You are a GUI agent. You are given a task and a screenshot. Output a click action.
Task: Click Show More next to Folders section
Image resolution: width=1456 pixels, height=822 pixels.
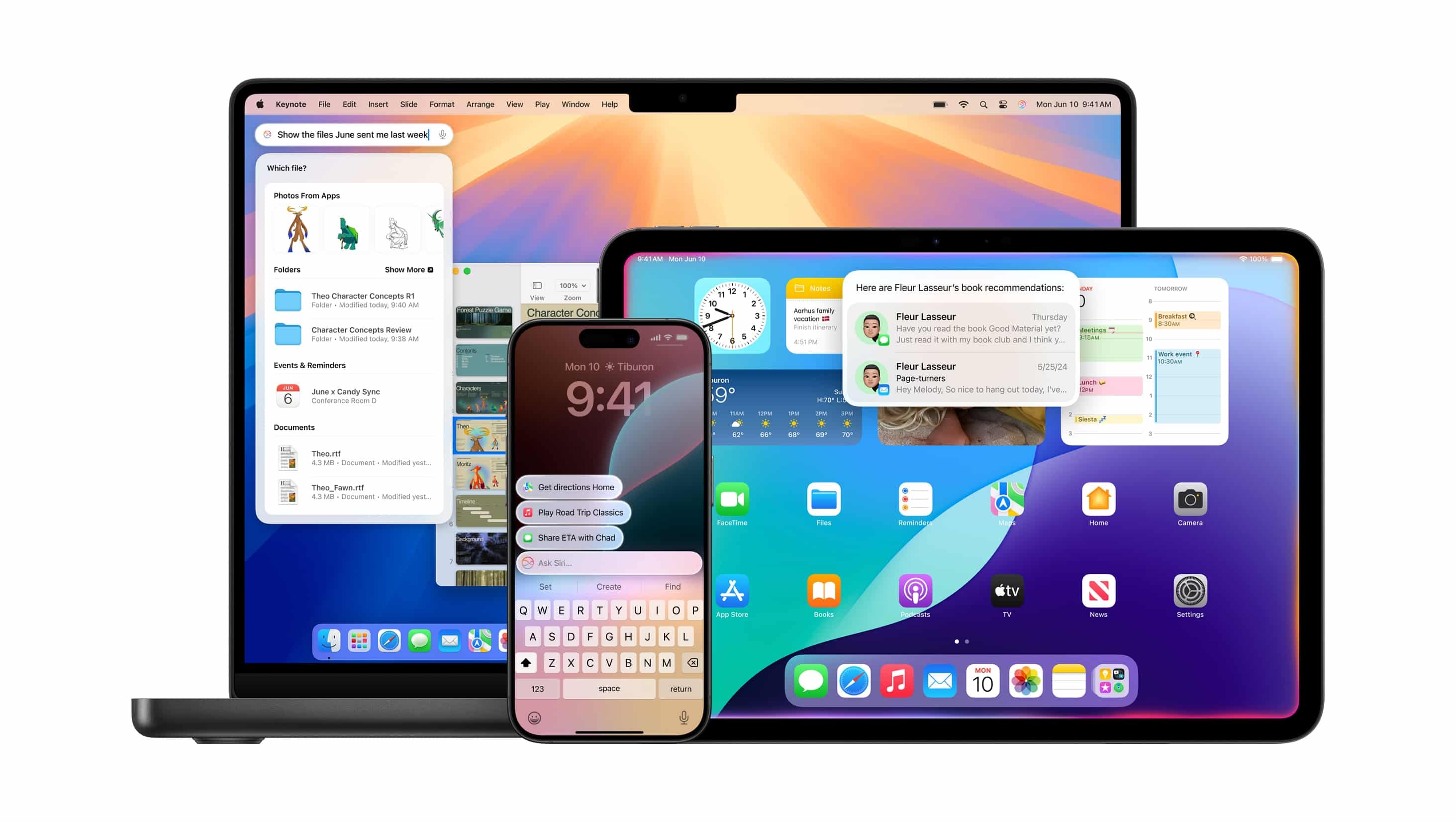(408, 268)
